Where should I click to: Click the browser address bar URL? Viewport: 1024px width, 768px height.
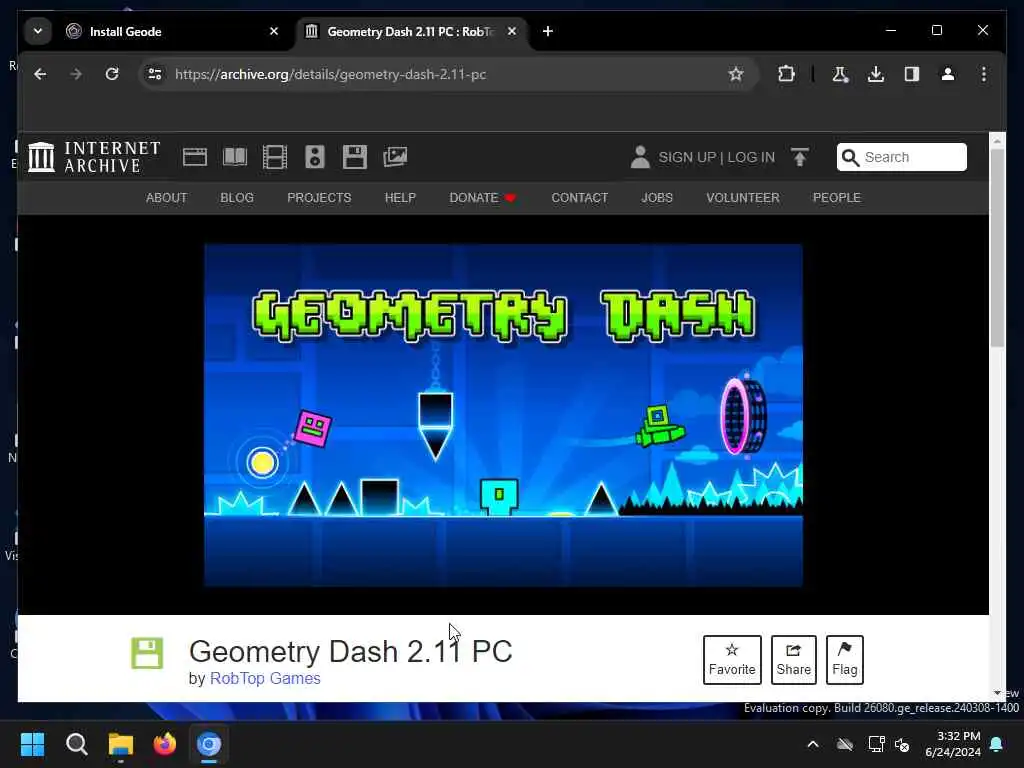click(x=330, y=74)
